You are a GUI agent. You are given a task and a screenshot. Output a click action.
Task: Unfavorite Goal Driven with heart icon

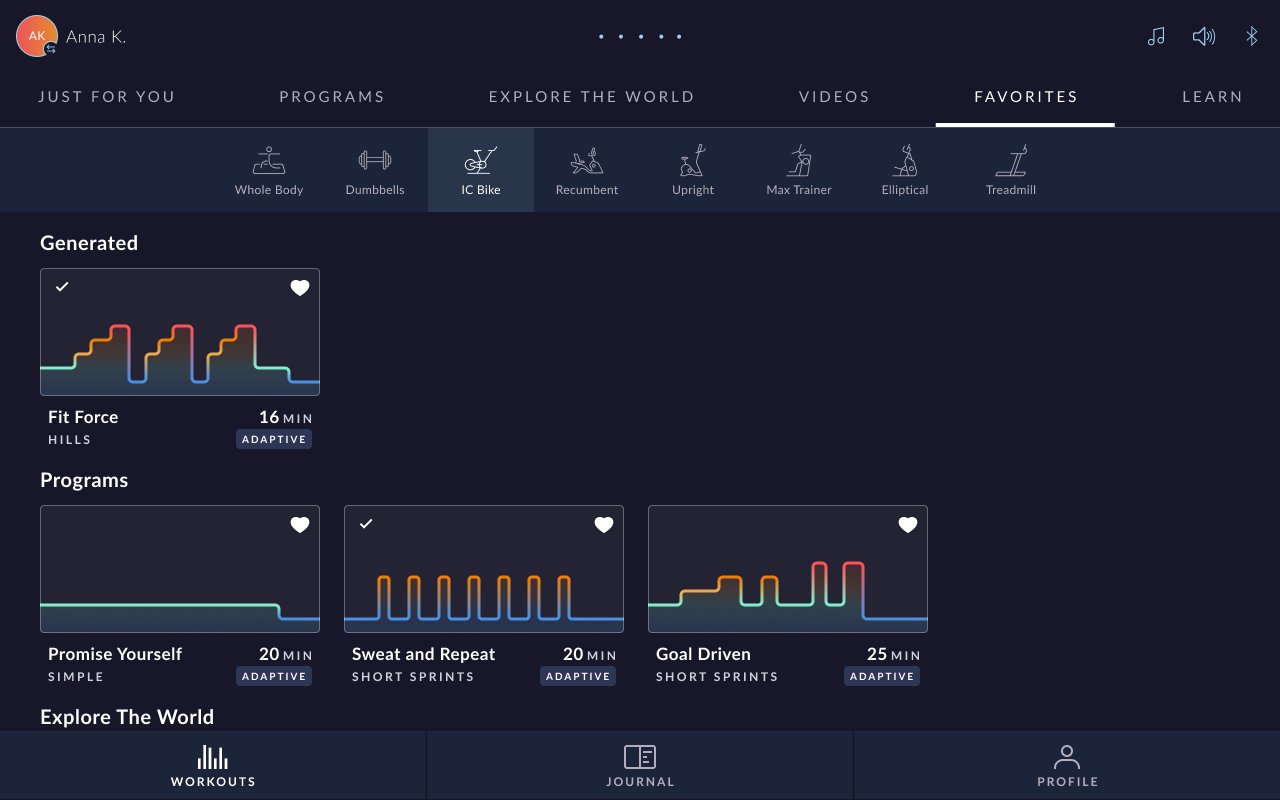(908, 525)
